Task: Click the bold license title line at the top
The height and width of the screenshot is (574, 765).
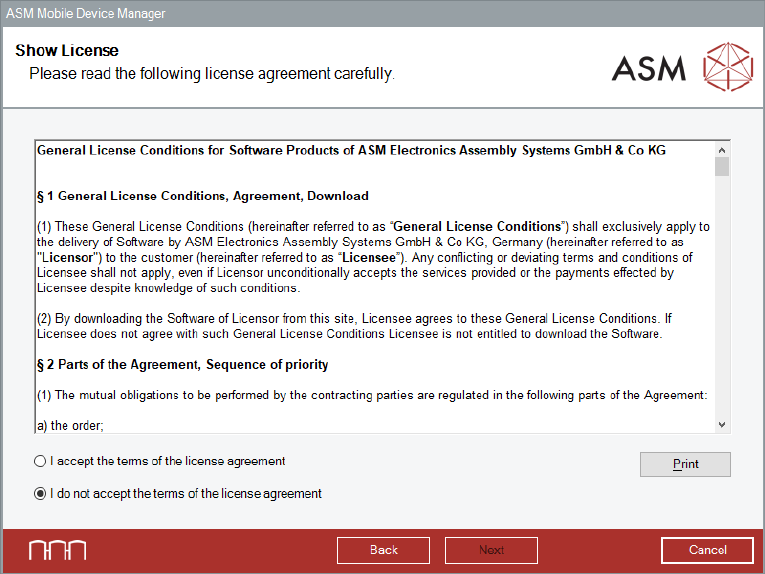Action: (351, 151)
